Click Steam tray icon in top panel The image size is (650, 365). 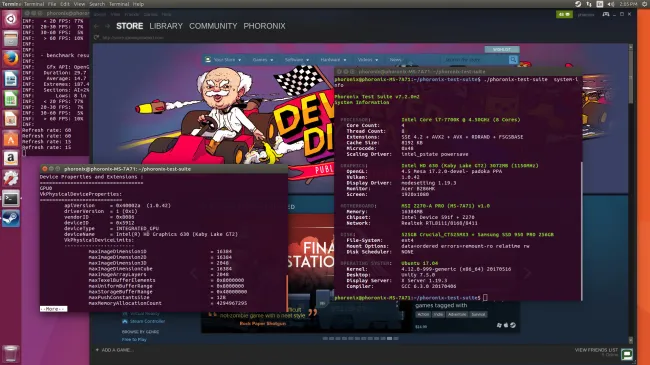(x=578, y=4)
